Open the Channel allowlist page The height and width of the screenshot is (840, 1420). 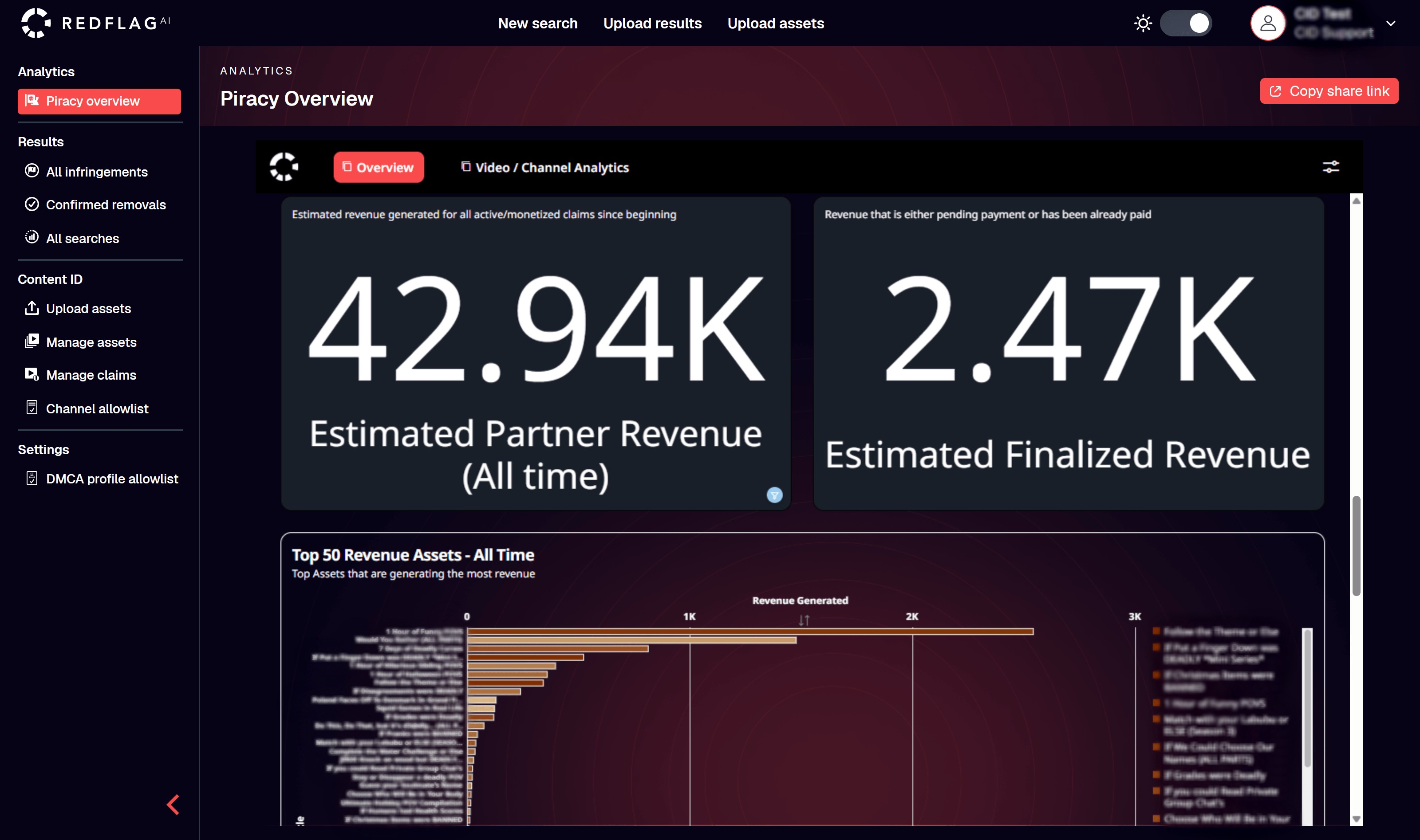click(x=97, y=408)
